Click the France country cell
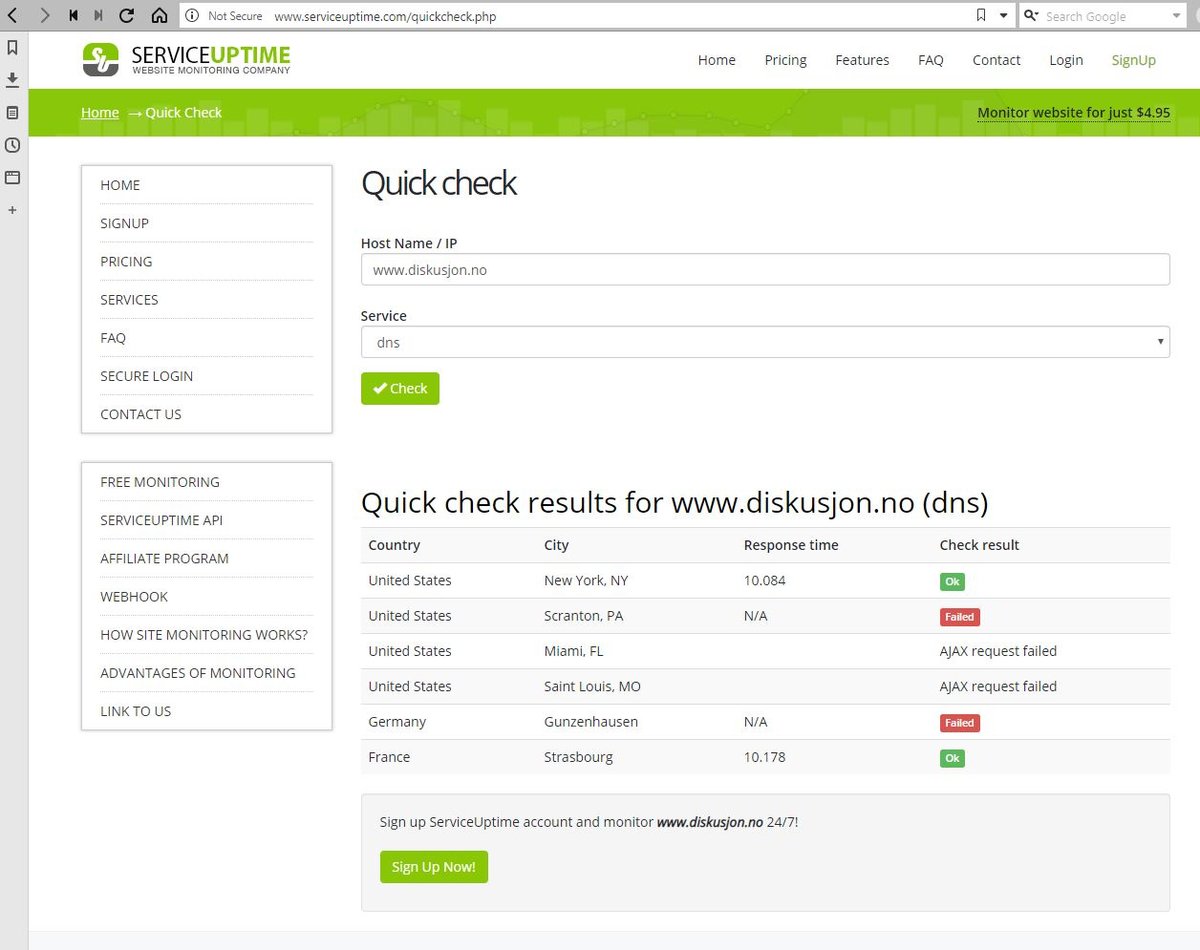Viewport: 1200px width, 950px height. (389, 757)
